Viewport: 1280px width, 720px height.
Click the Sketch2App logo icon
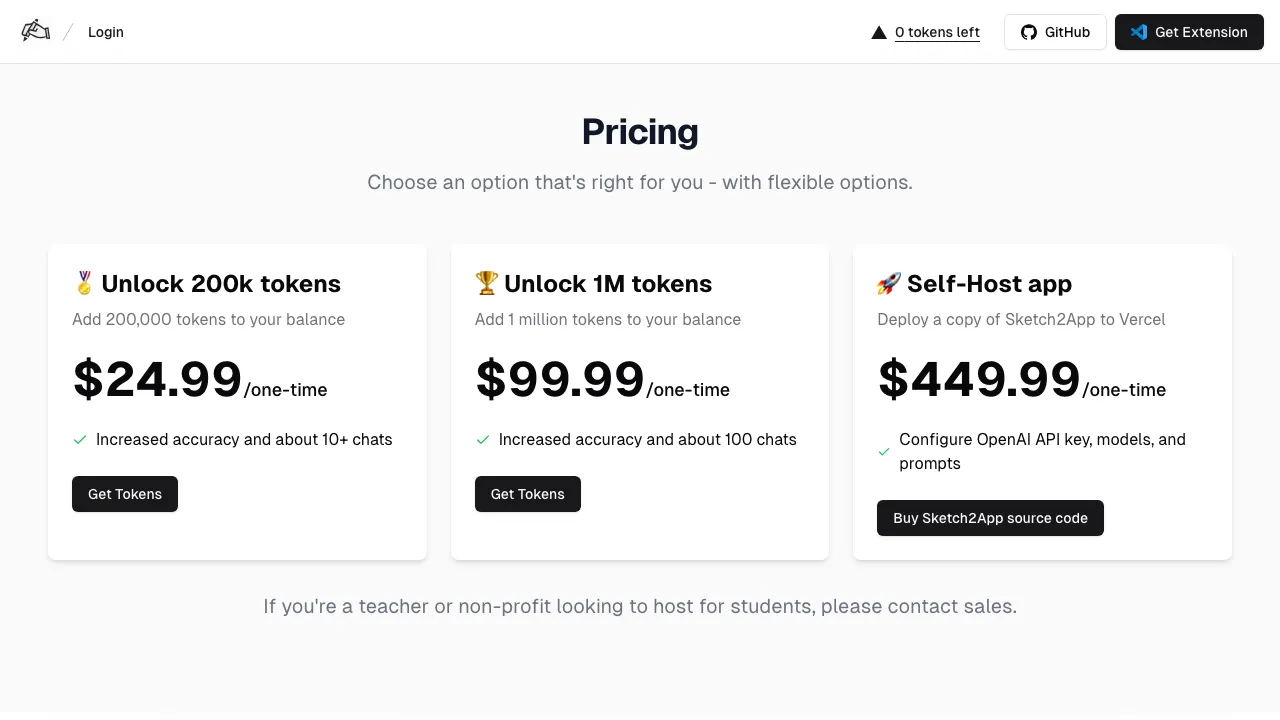point(36,31)
